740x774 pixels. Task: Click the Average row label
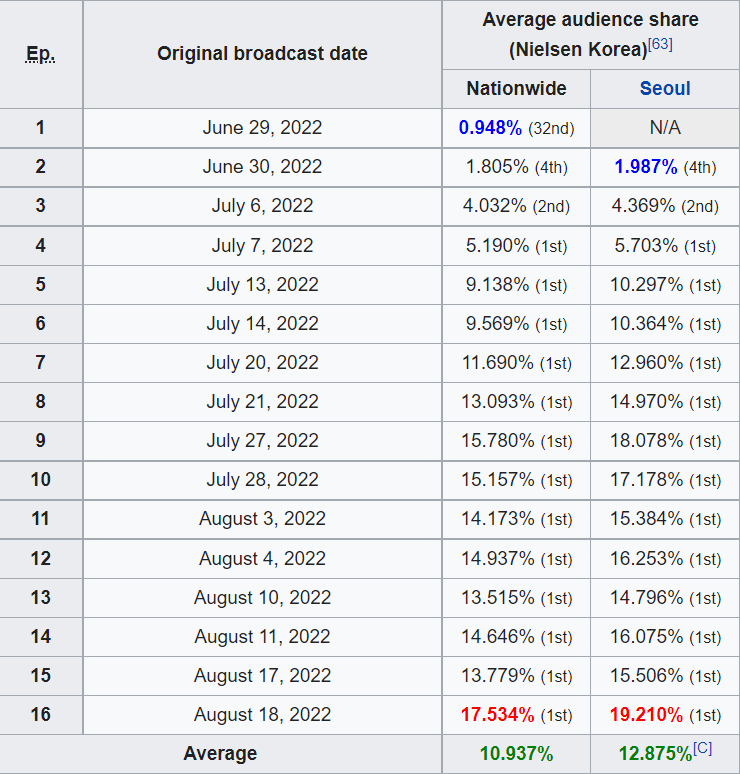pos(220,754)
